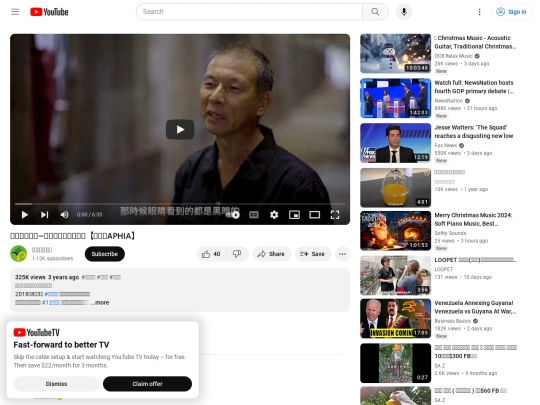Image resolution: width=540 pixels, height=405 pixels.
Task: Toggle subtitles/closed captions
Action: [254, 215]
